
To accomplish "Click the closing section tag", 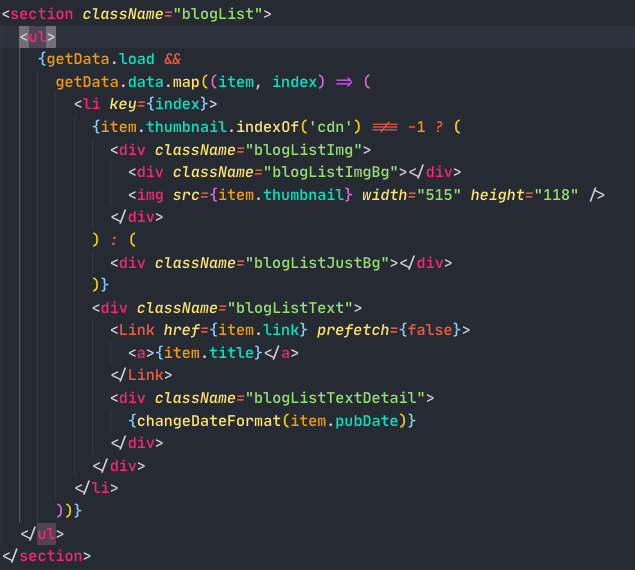I will point(46,556).
